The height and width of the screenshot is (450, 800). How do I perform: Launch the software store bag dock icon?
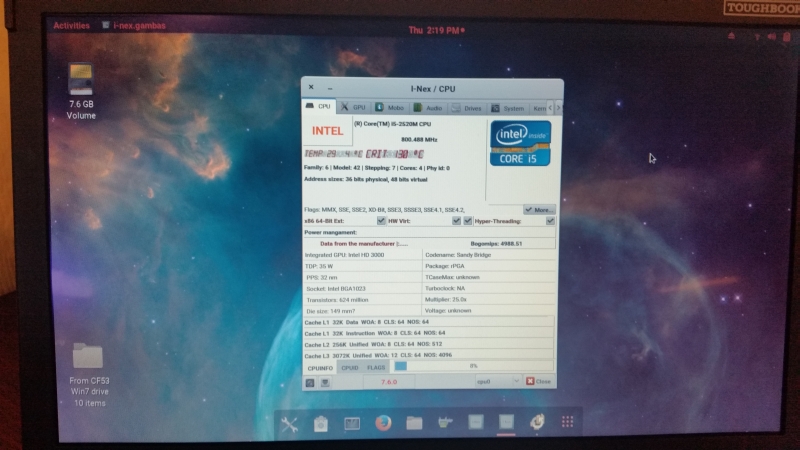pyautogui.click(x=321, y=423)
